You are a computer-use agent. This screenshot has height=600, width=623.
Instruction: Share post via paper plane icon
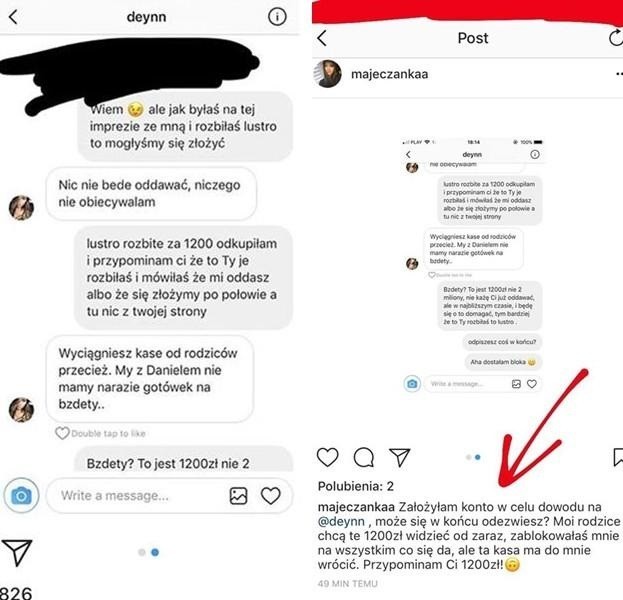tap(399, 457)
